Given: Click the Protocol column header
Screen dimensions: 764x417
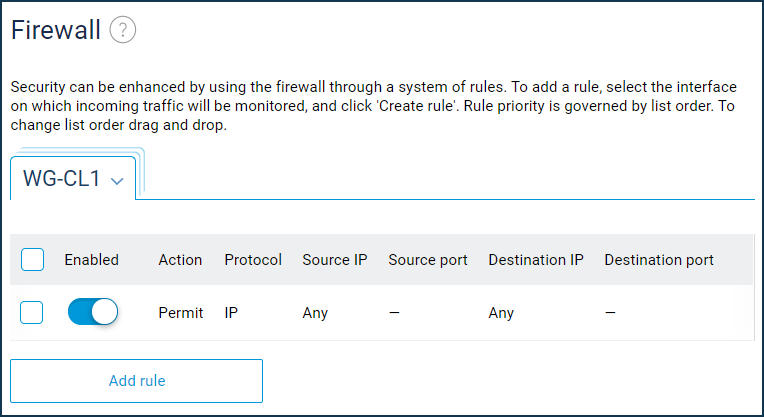Looking at the screenshot, I should coord(253,260).
